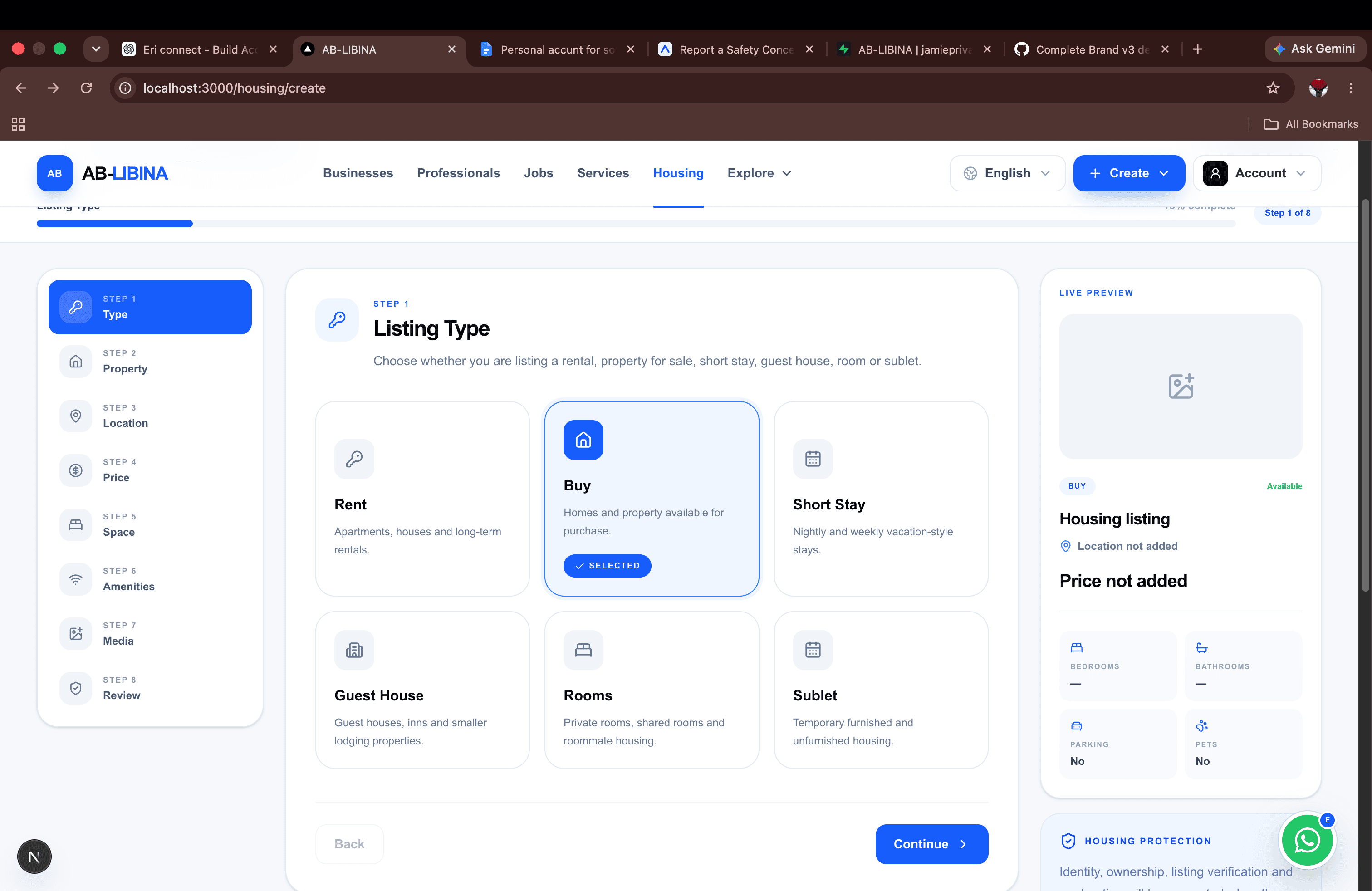1372x891 pixels.
Task: Click the Back button
Action: (349, 844)
